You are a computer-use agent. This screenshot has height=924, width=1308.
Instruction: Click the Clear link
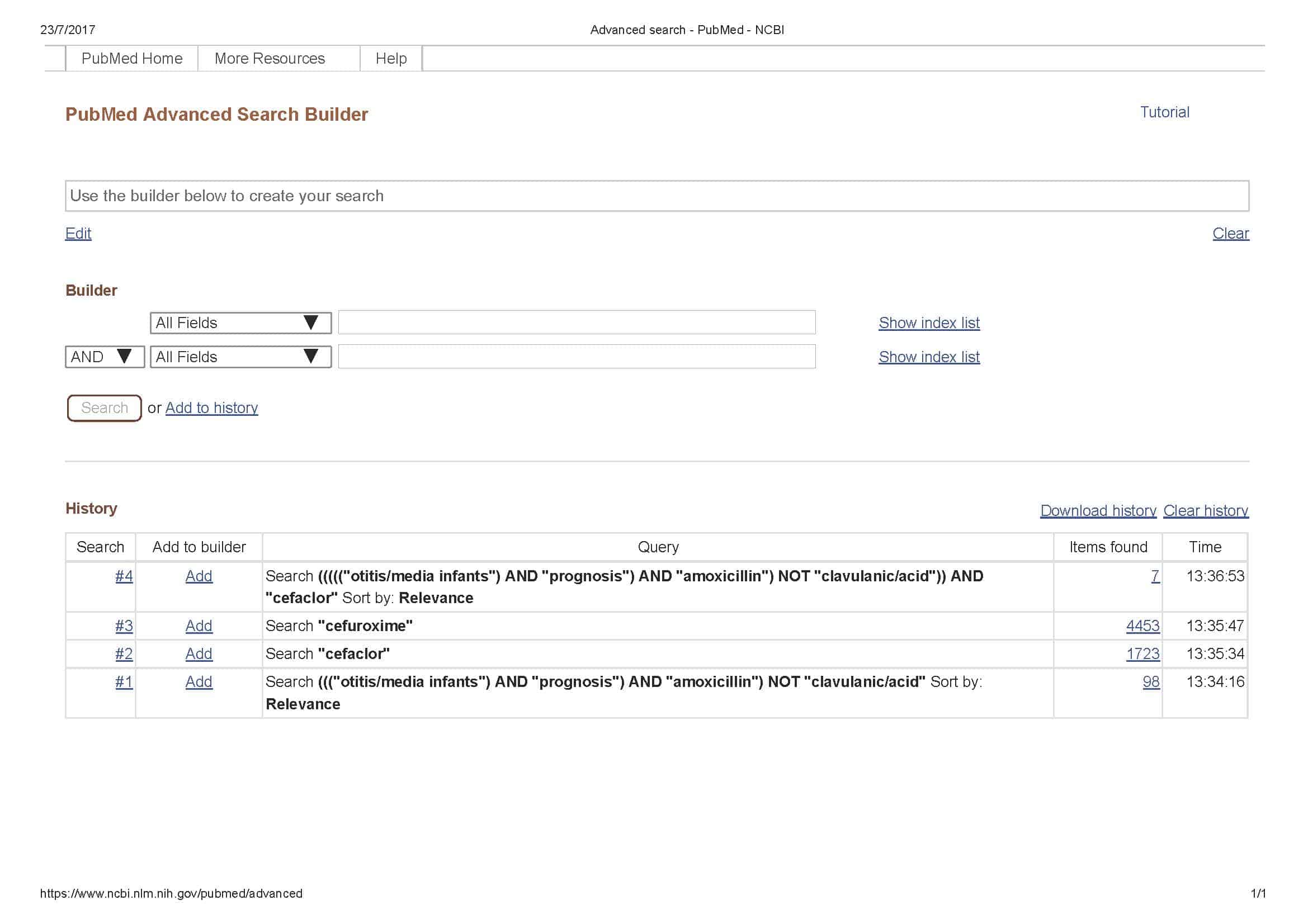coord(1230,234)
